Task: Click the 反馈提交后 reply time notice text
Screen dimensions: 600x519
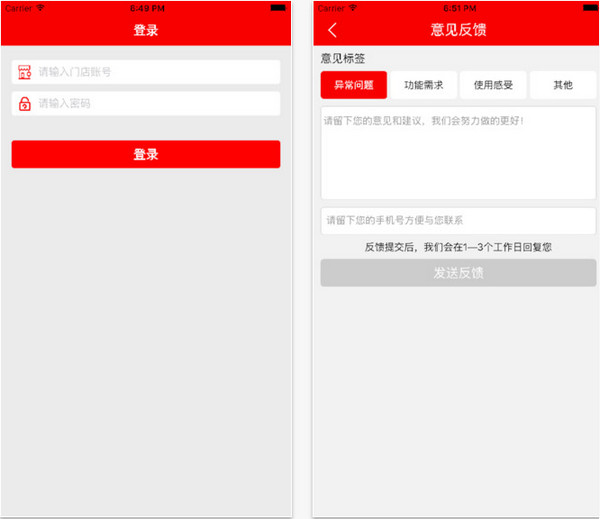Action: click(458, 247)
